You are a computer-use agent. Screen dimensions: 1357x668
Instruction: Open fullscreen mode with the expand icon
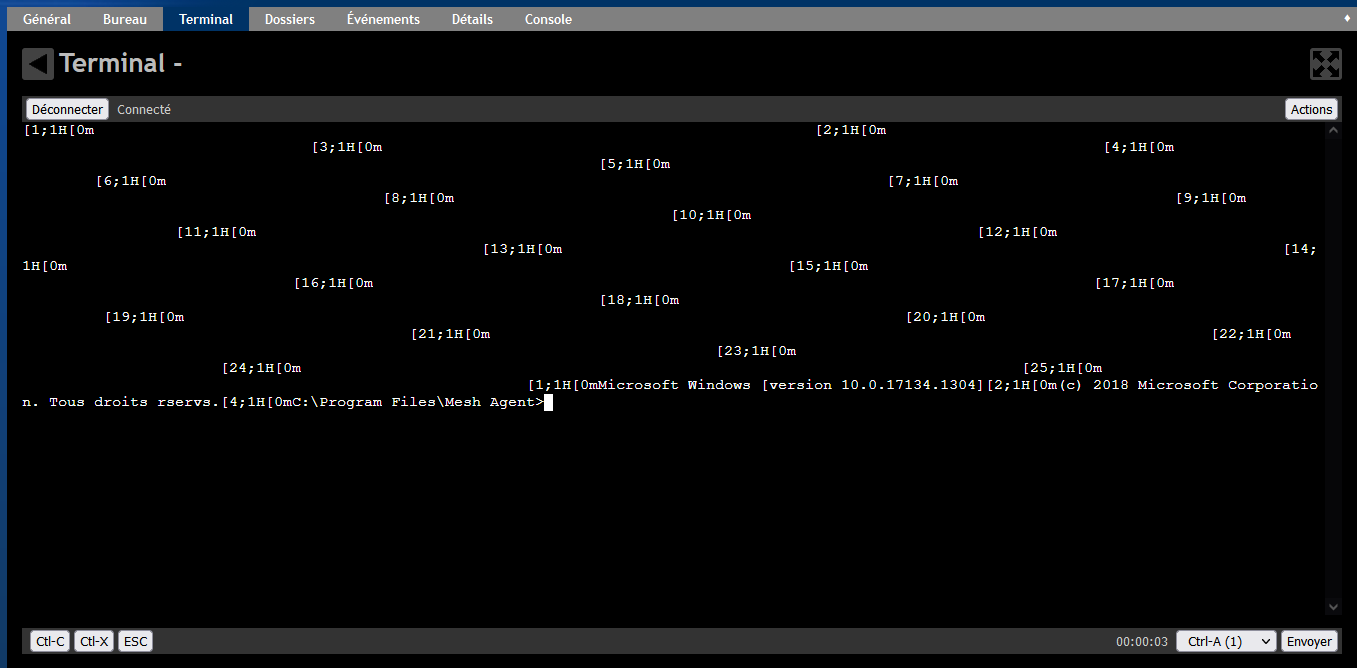(1325, 63)
